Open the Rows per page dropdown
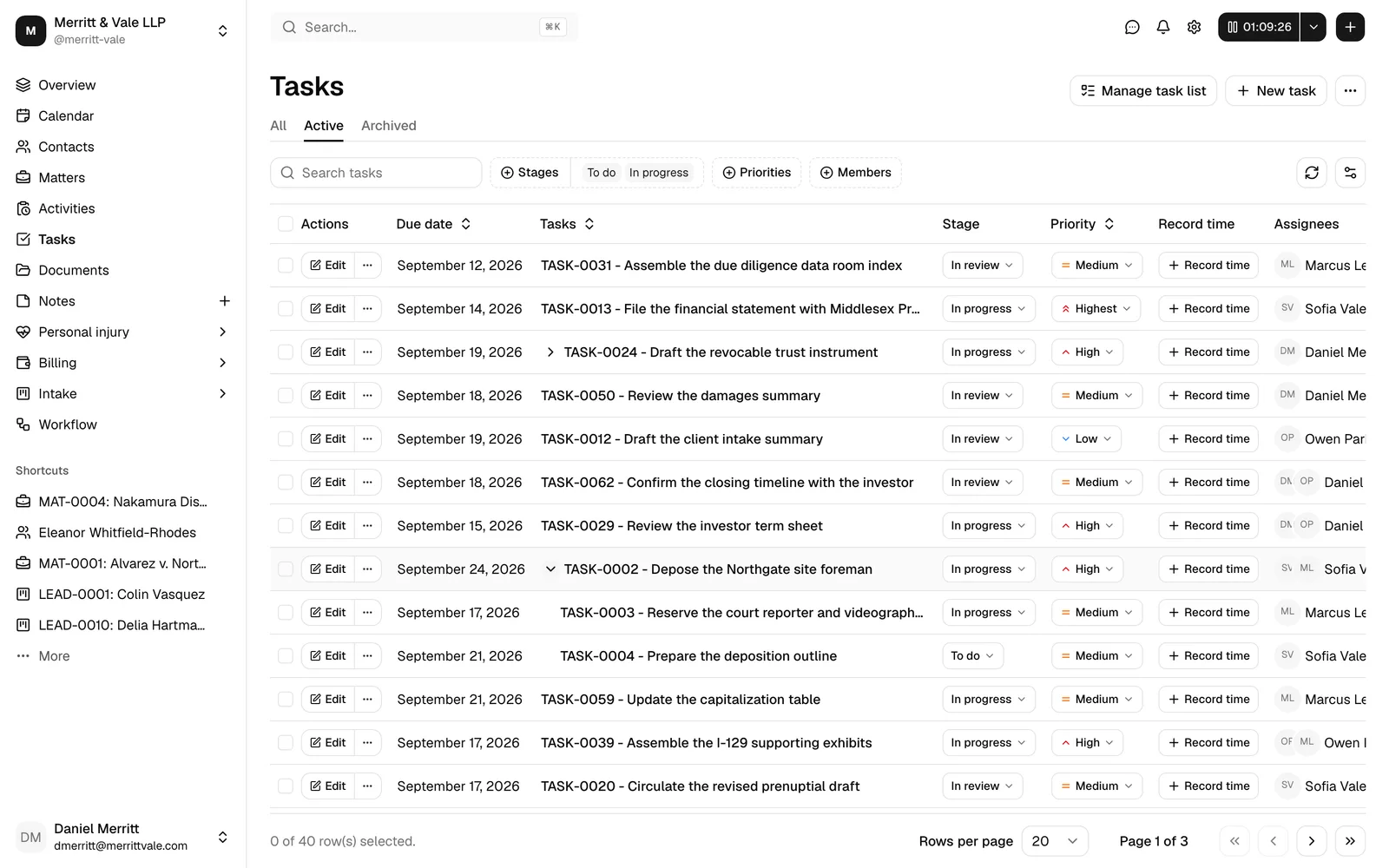The image size is (1389, 868). [x=1055, y=841]
